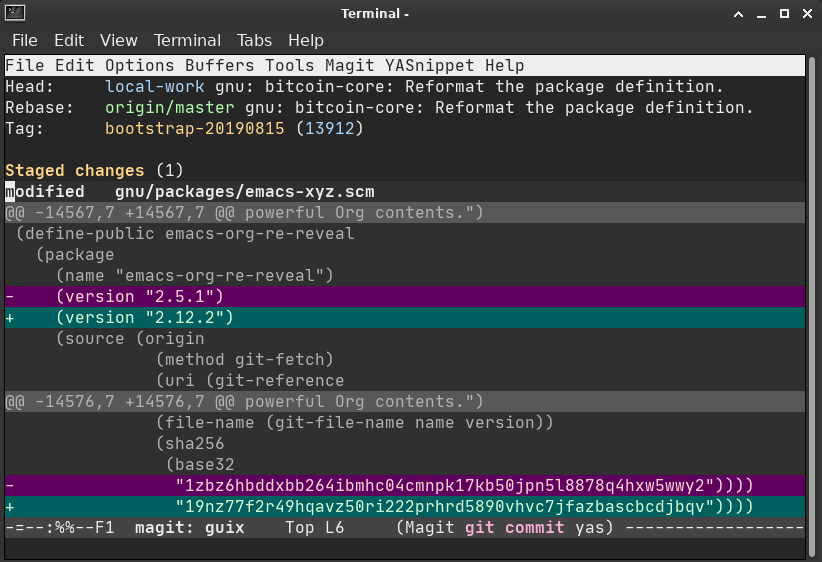Select the bootstrap-20190815 tag
The width and height of the screenshot is (822, 562).
click(194, 128)
